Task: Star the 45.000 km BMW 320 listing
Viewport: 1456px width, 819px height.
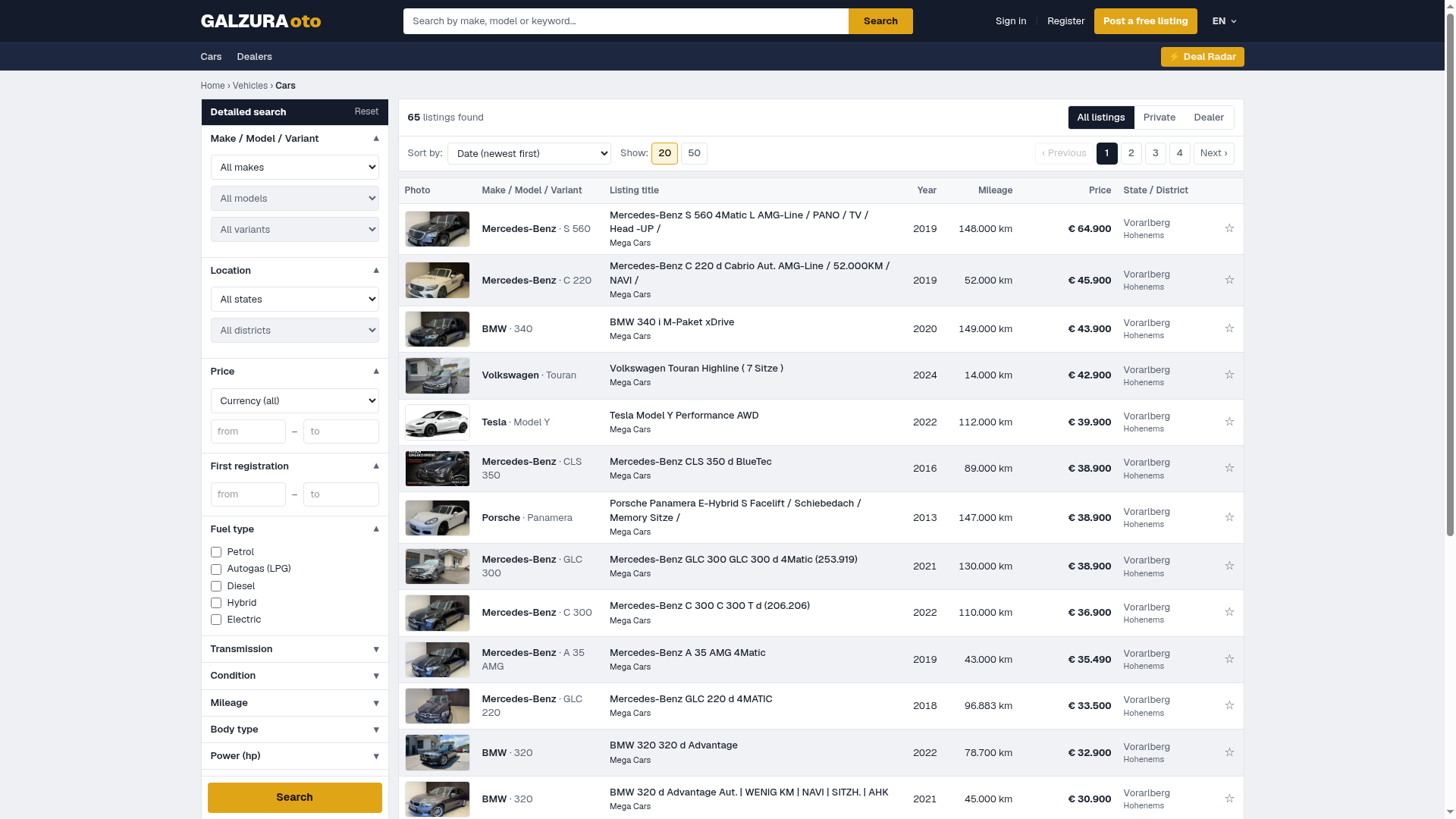Action: [1229, 799]
